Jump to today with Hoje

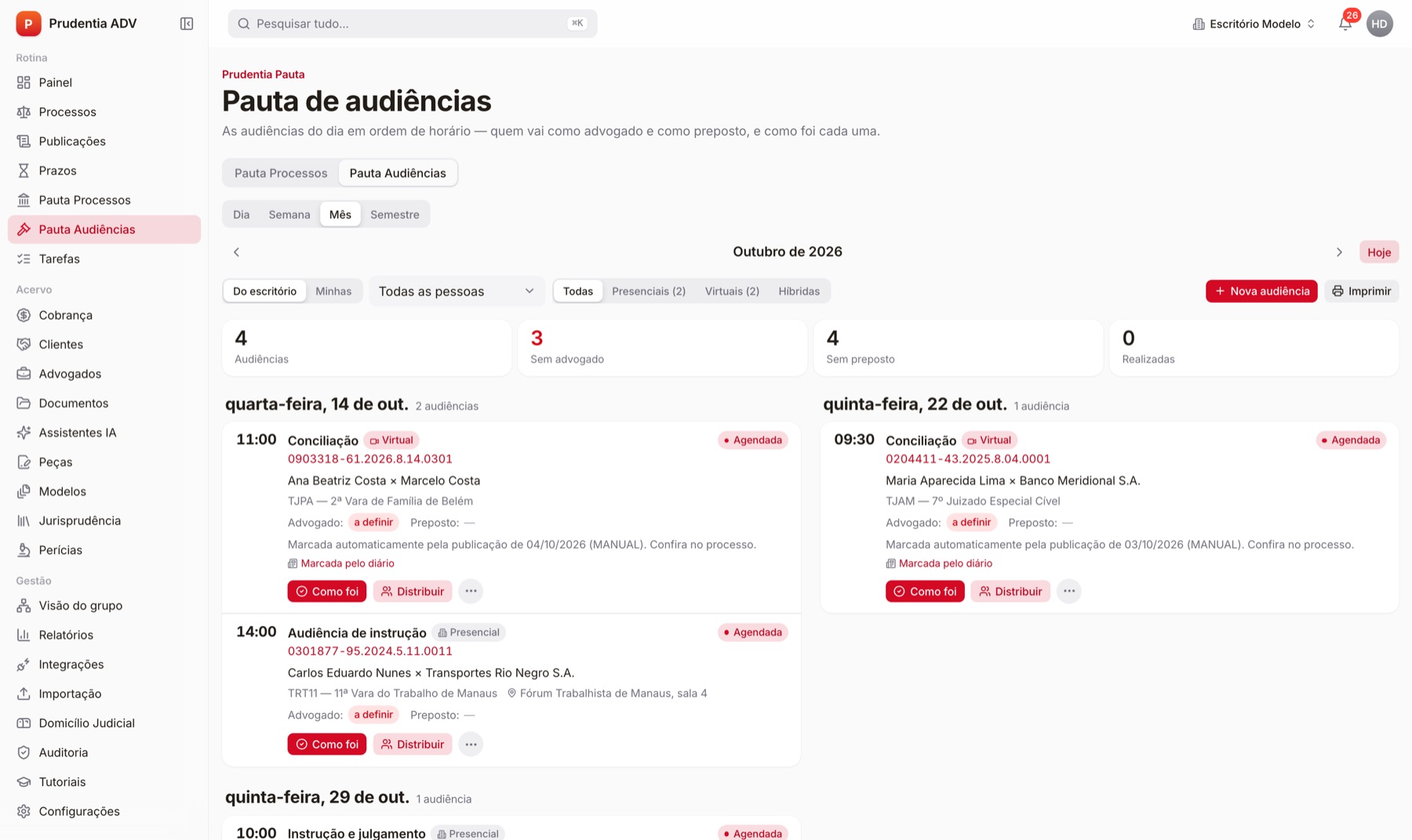[1379, 252]
